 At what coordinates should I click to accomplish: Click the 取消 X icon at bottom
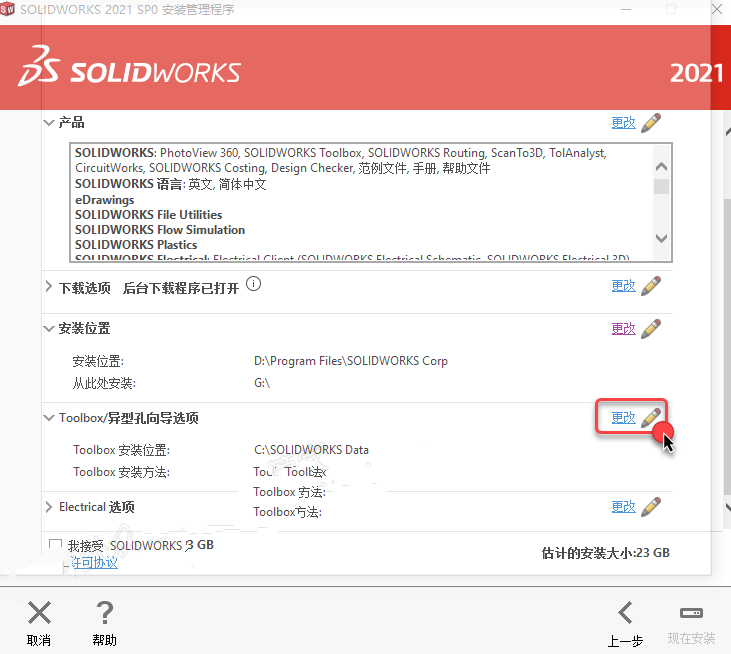tap(39, 613)
